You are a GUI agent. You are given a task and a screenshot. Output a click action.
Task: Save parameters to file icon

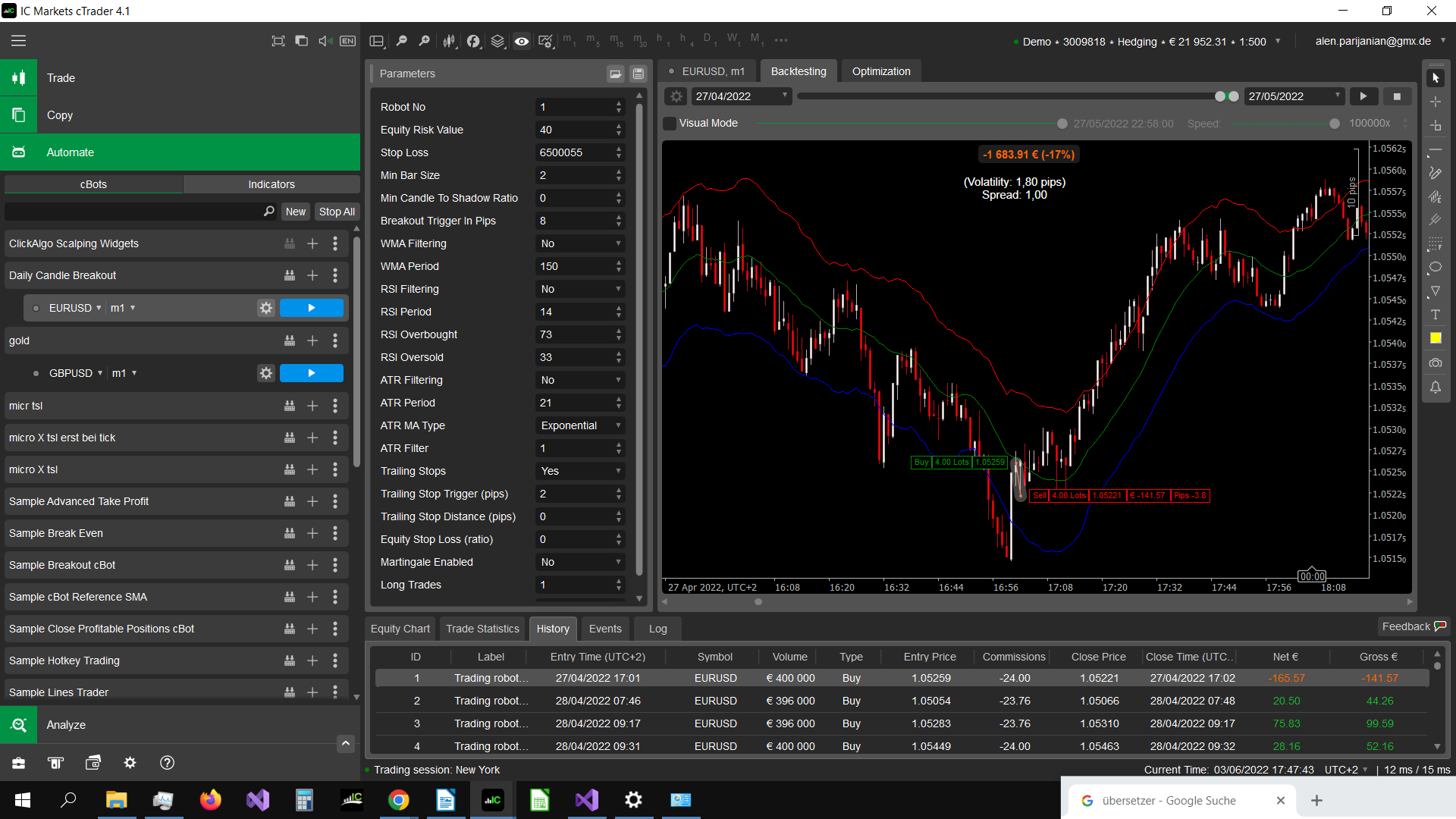click(639, 74)
